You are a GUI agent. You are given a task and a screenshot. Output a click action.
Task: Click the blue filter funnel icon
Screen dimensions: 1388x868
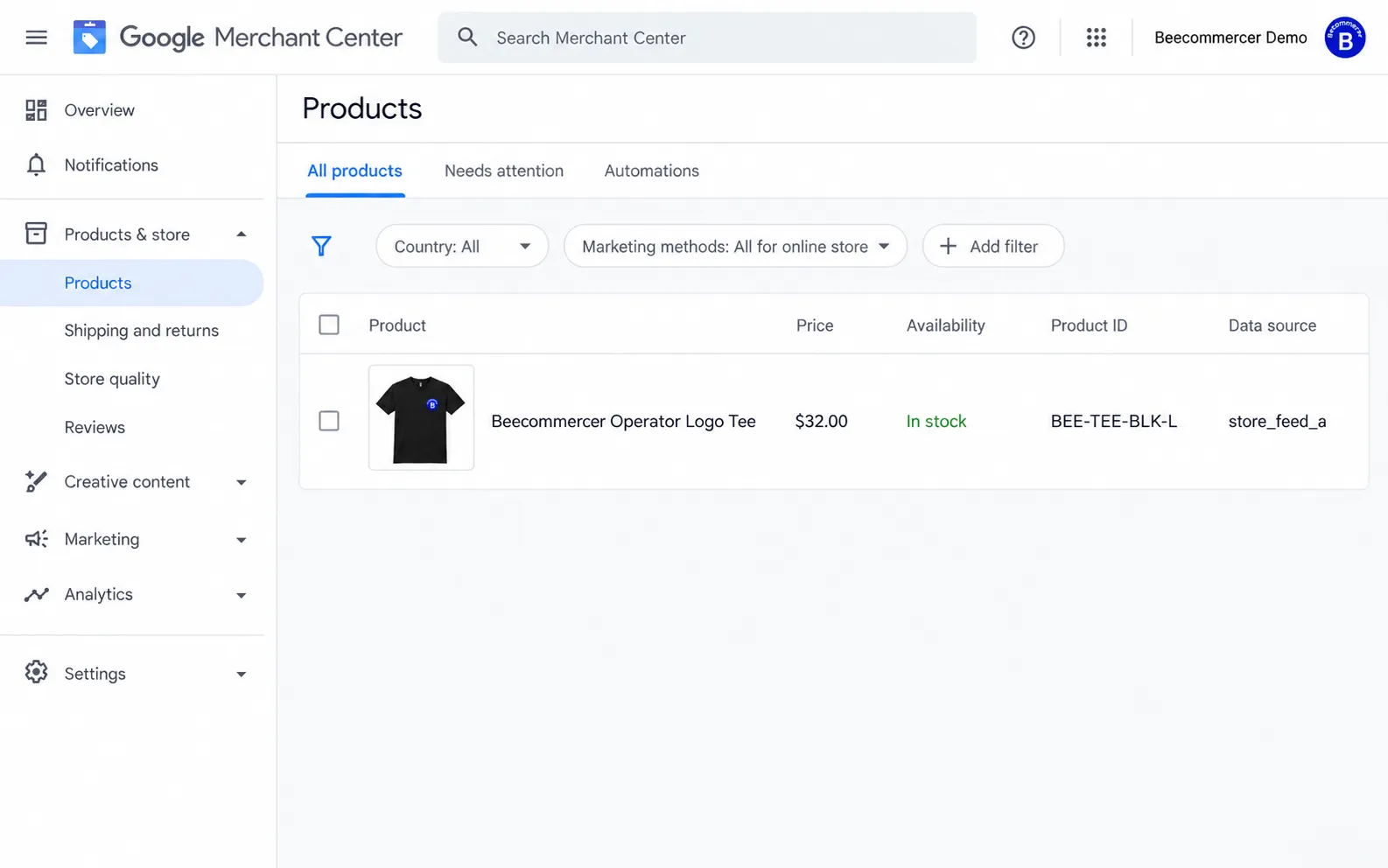[321, 247]
